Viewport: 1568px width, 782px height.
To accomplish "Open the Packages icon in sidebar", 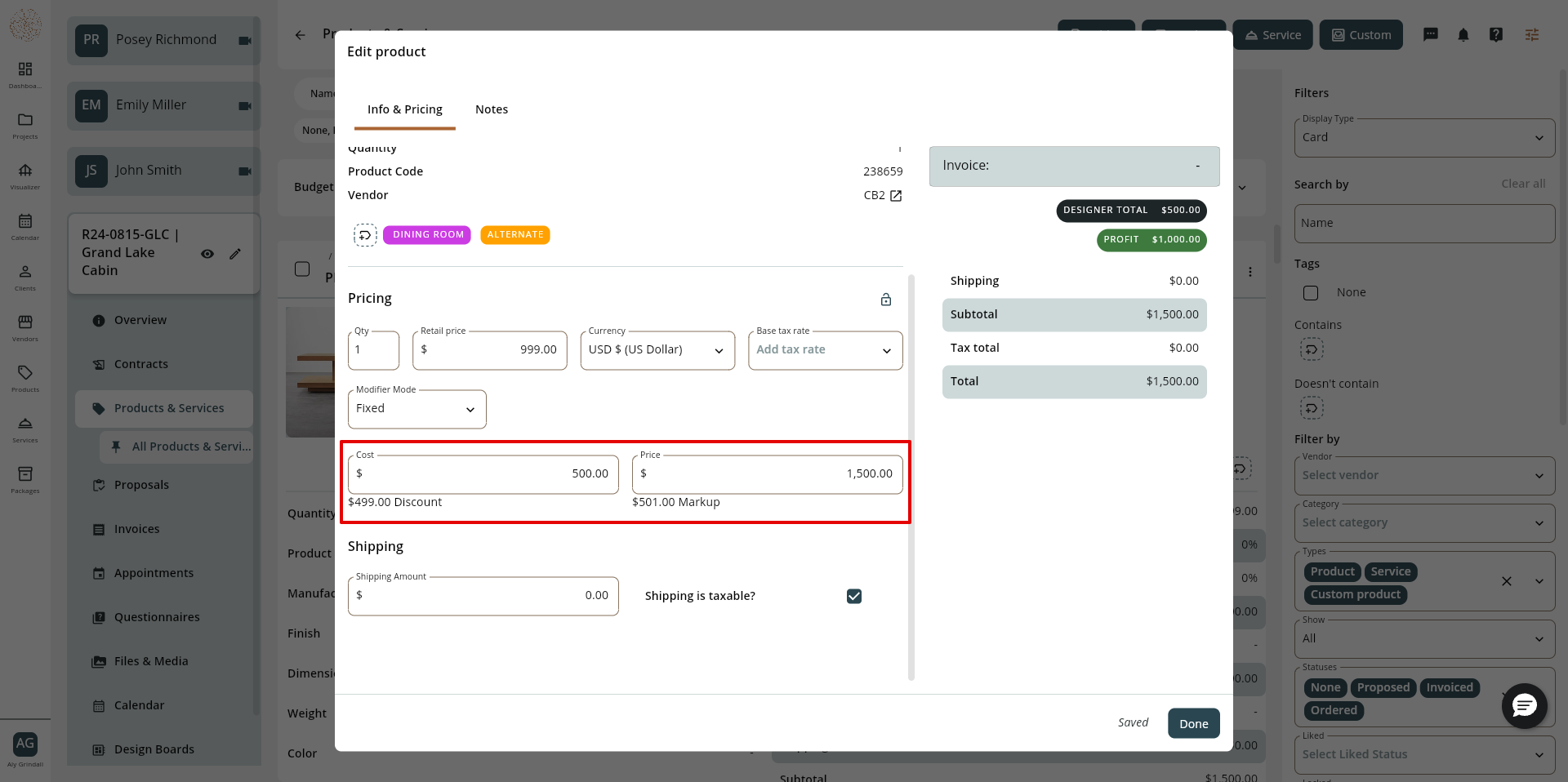I will coord(25,474).
